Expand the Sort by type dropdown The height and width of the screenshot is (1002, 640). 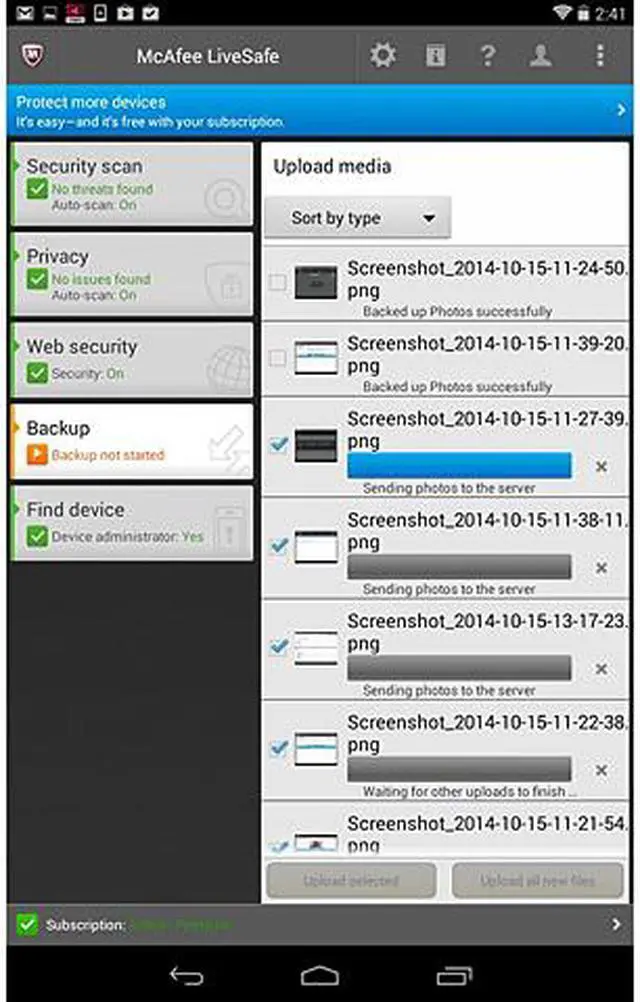358,218
